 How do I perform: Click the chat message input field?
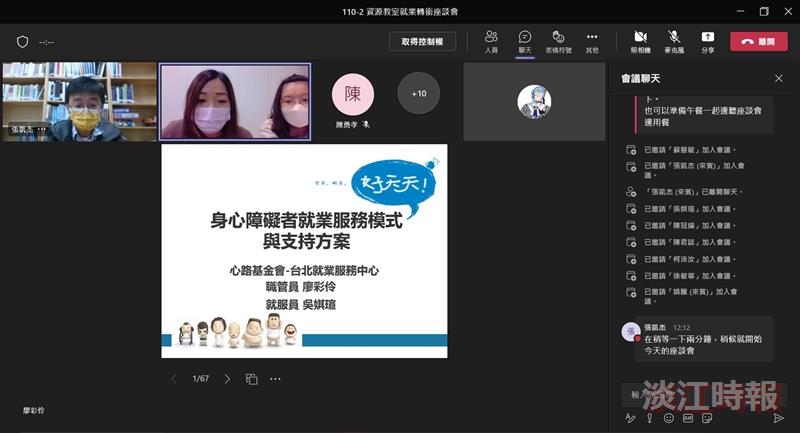pyautogui.click(x=704, y=394)
